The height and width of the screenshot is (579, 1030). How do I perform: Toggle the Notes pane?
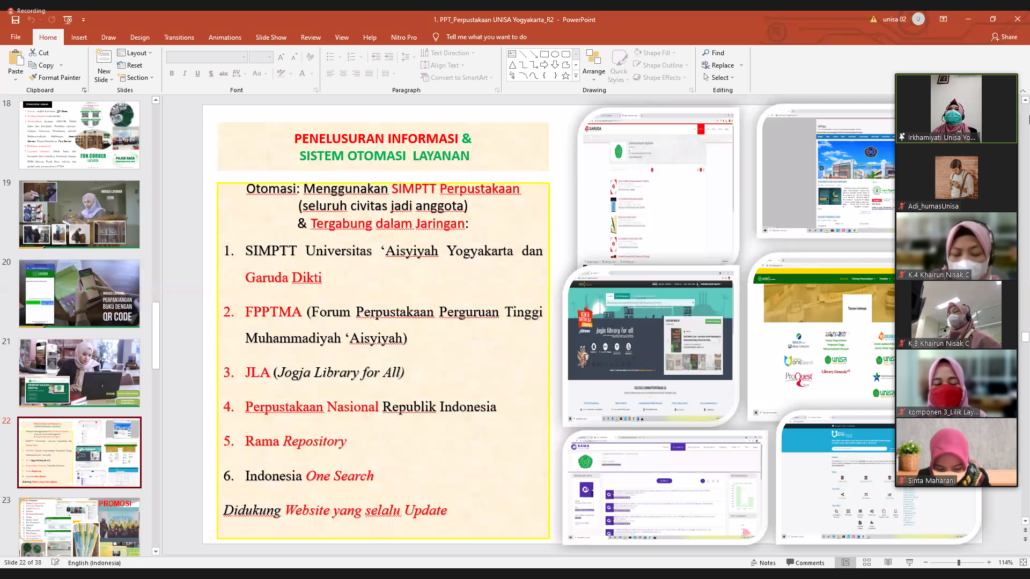coord(763,563)
